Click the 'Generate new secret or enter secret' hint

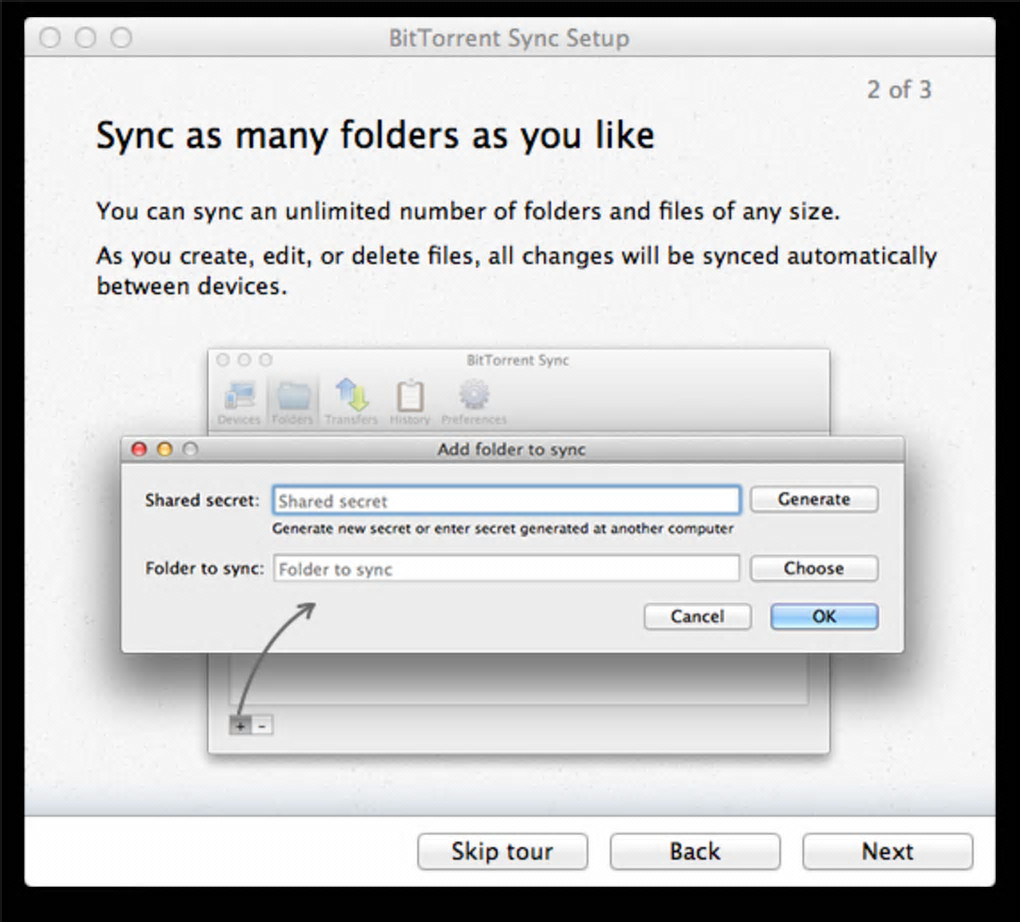click(x=503, y=528)
